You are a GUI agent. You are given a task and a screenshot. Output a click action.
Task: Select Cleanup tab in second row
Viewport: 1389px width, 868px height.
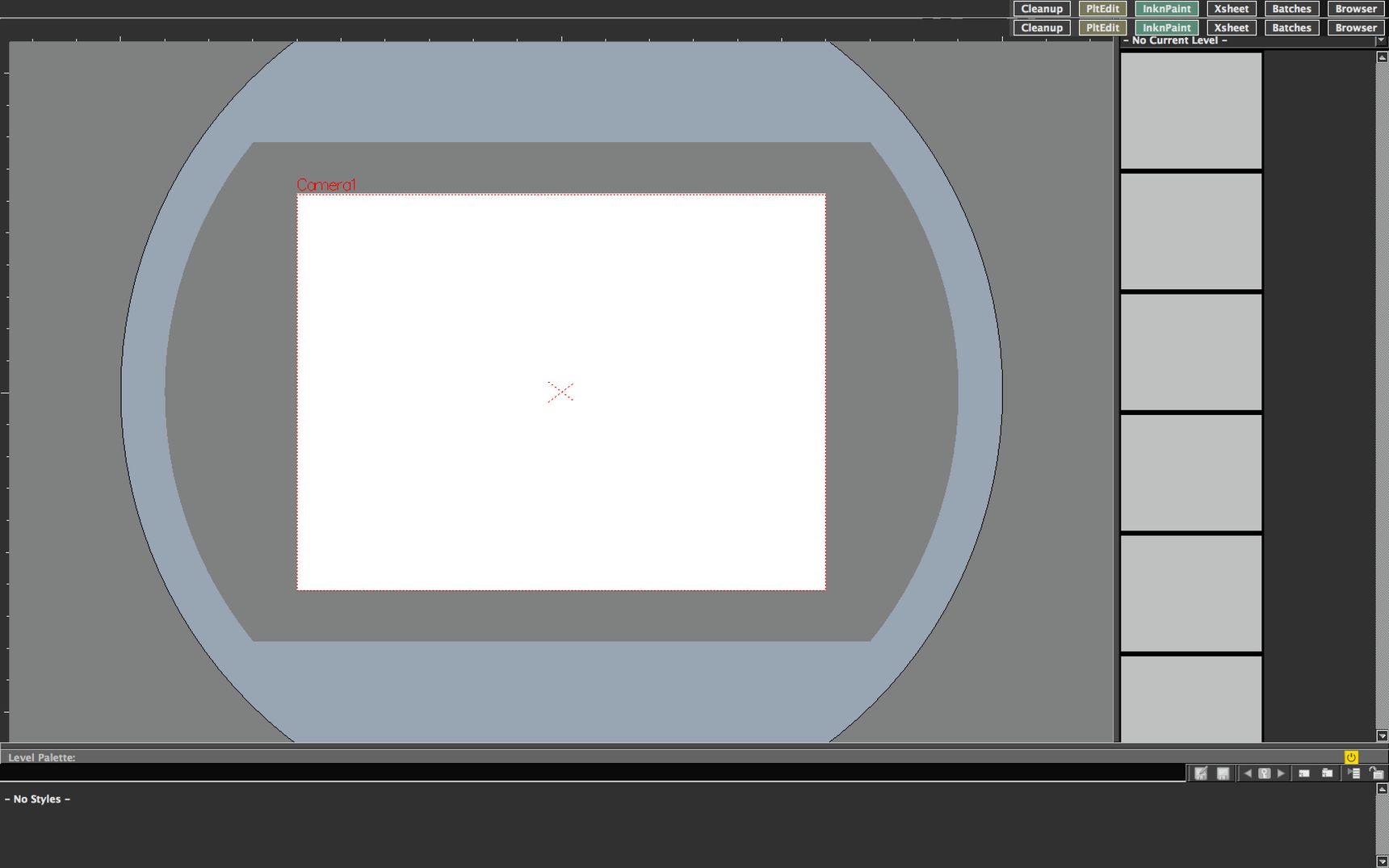pyautogui.click(x=1042, y=27)
